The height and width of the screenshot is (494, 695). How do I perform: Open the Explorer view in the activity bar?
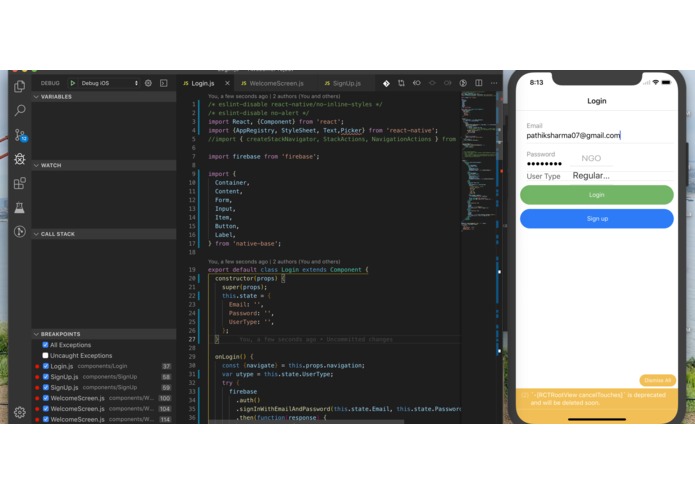coord(20,86)
